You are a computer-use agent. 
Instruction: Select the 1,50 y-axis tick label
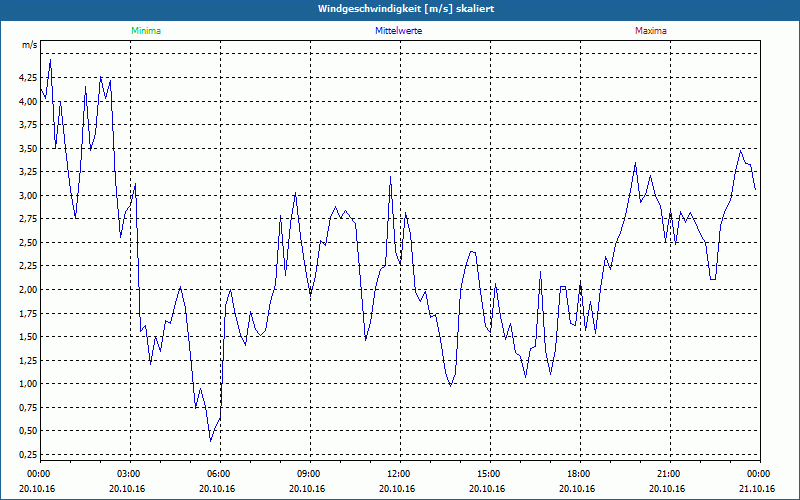pos(29,337)
